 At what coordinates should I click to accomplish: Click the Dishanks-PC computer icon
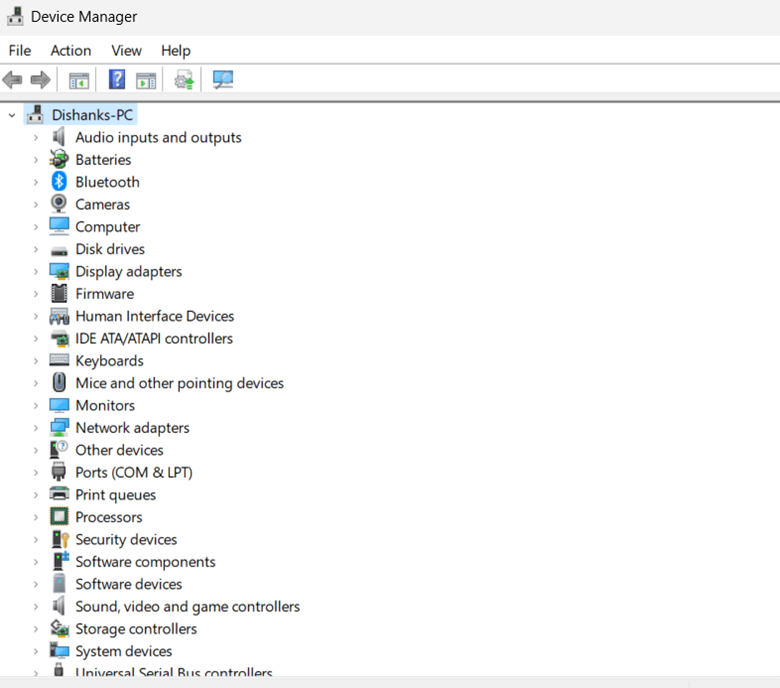pos(35,115)
